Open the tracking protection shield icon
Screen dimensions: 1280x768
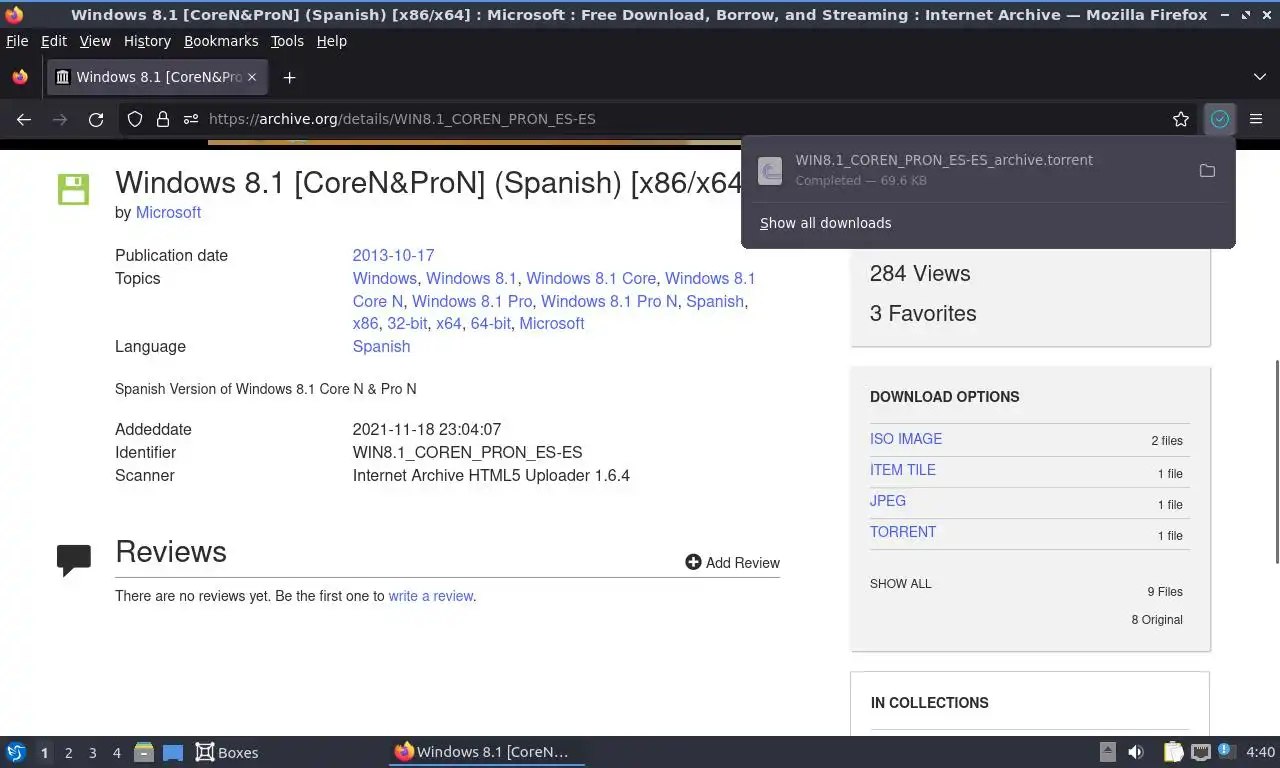(135, 119)
